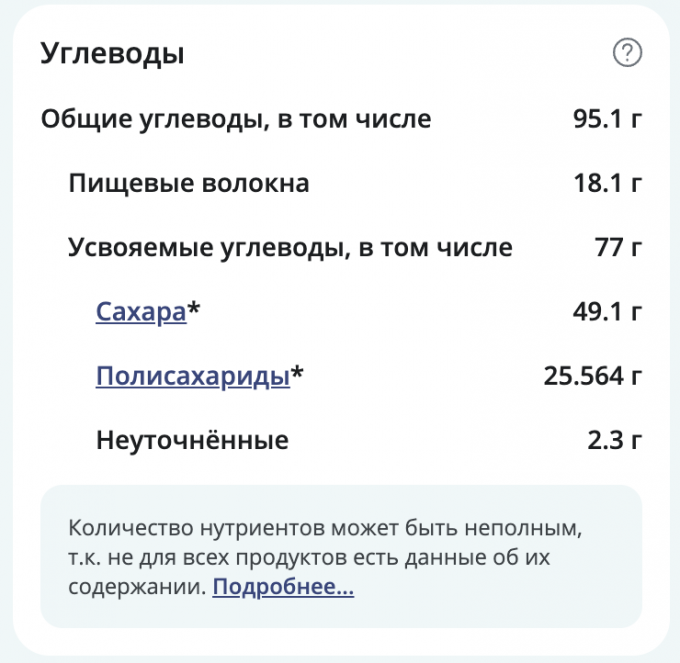Click the note line starting with т.к.

(x=310, y=556)
